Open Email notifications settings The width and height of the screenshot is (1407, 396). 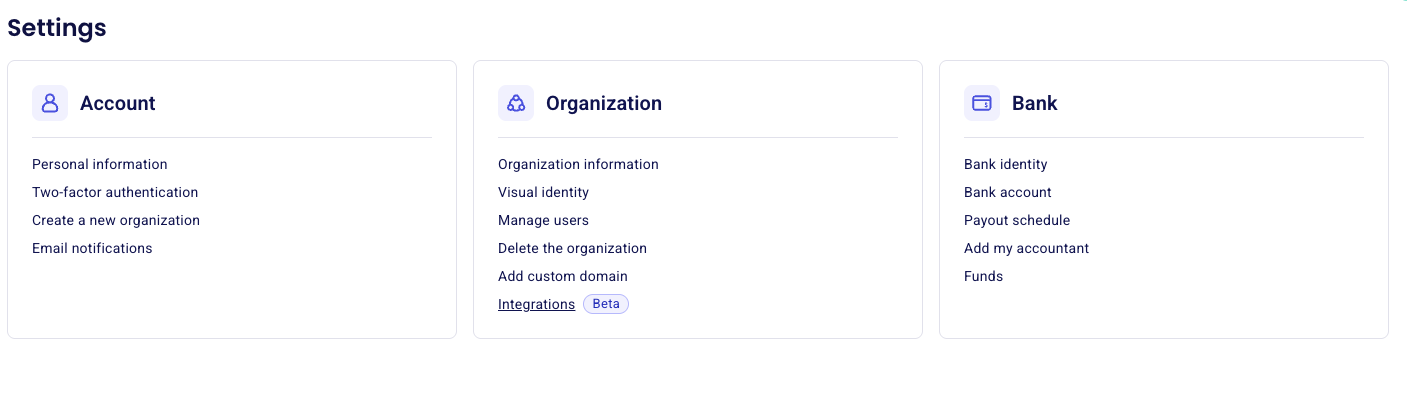tap(92, 248)
